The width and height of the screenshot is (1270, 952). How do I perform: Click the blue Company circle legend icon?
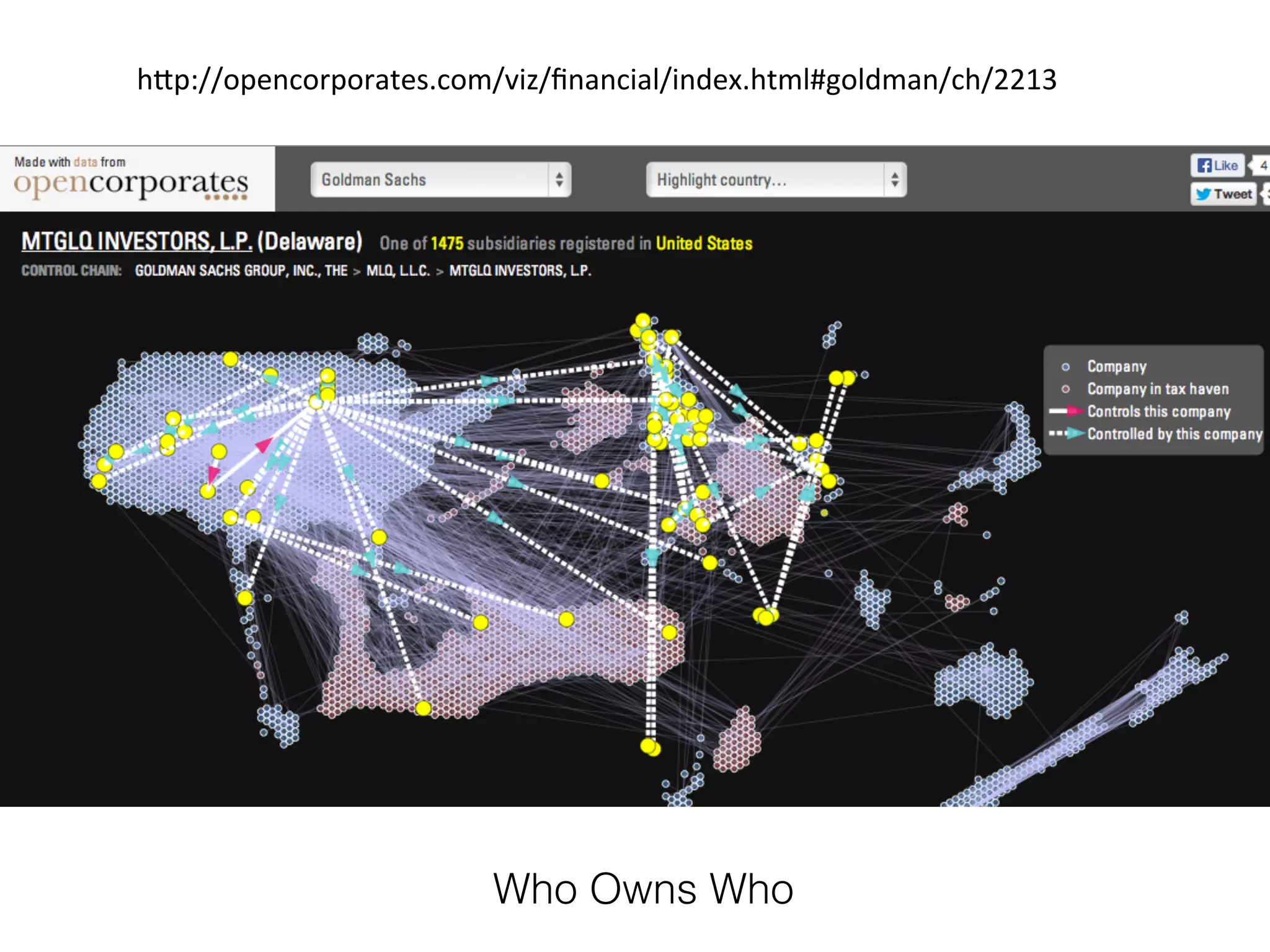coord(1065,367)
